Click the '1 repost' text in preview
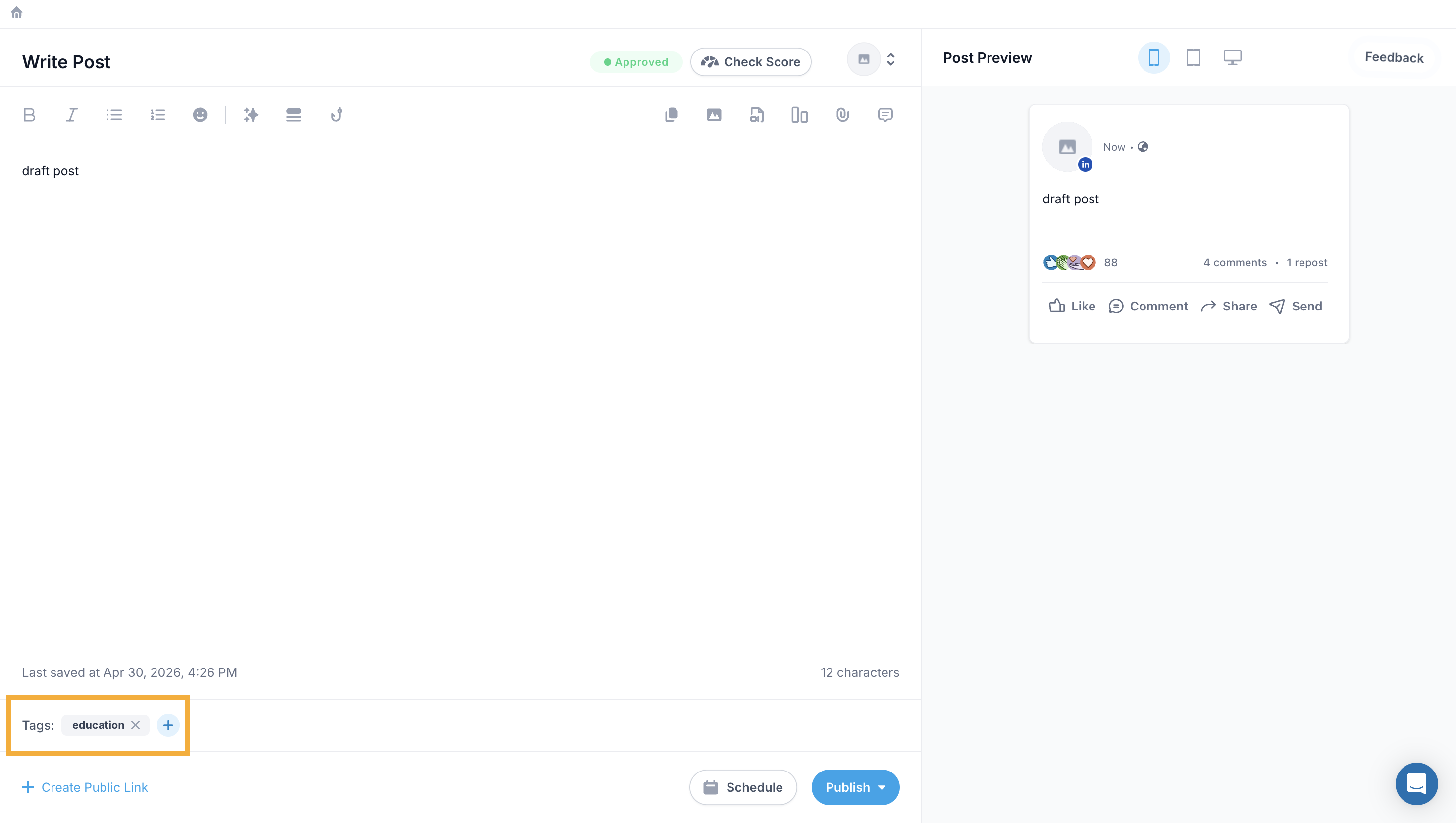Screen dimensions: 1456x823 [1307, 263]
